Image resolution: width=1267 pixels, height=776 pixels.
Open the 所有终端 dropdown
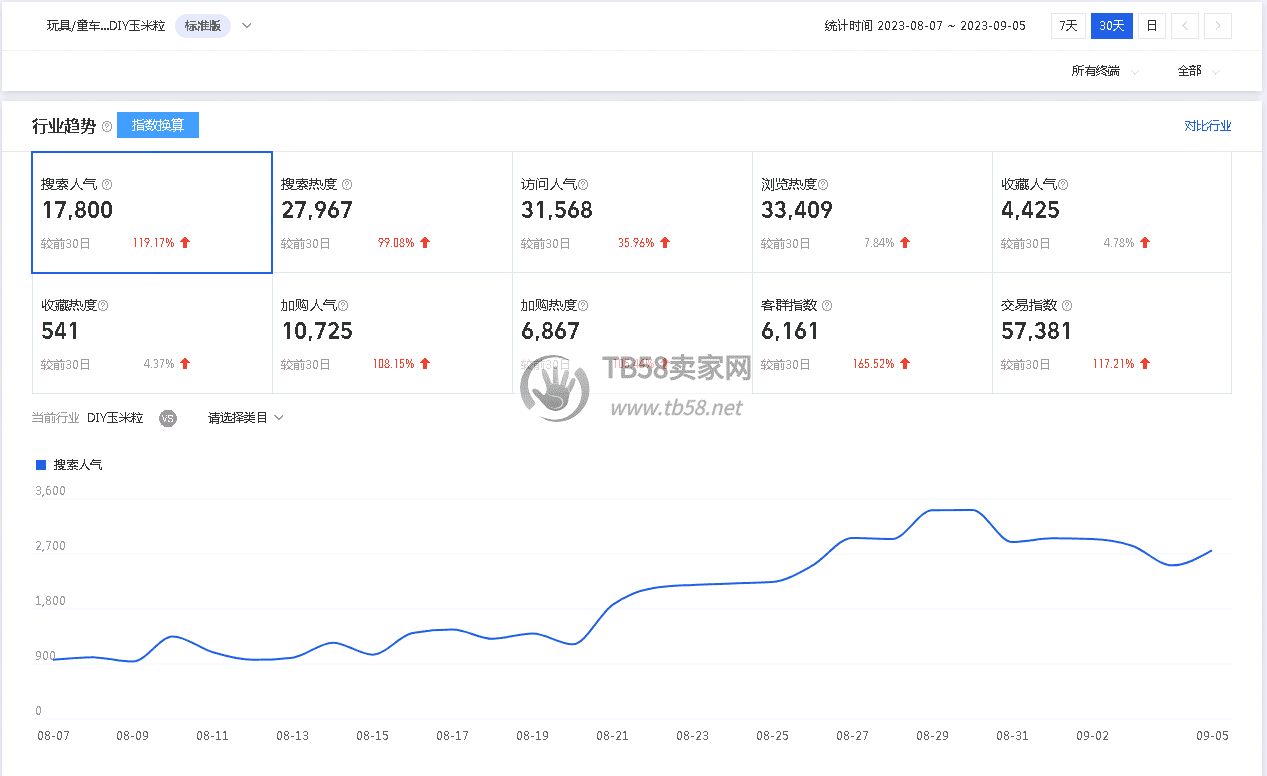click(1105, 71)
